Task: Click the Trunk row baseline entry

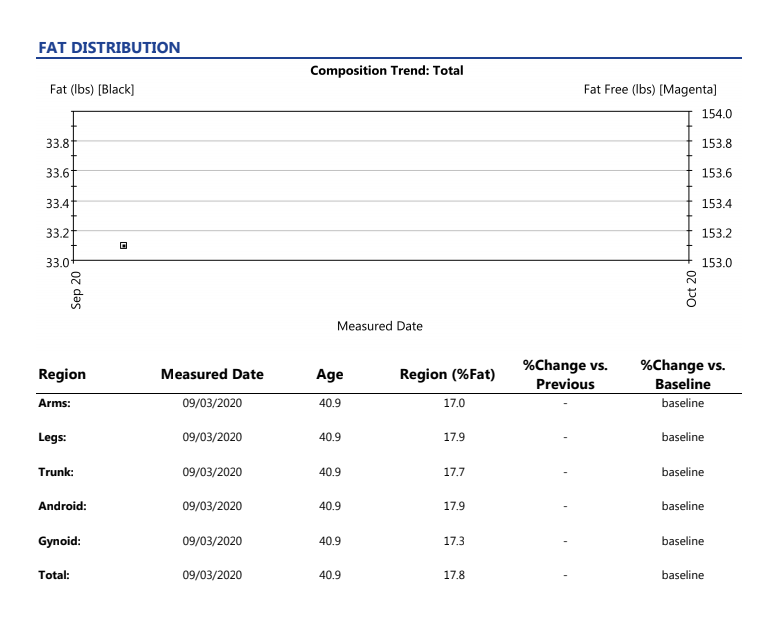Action: point(682,472)
